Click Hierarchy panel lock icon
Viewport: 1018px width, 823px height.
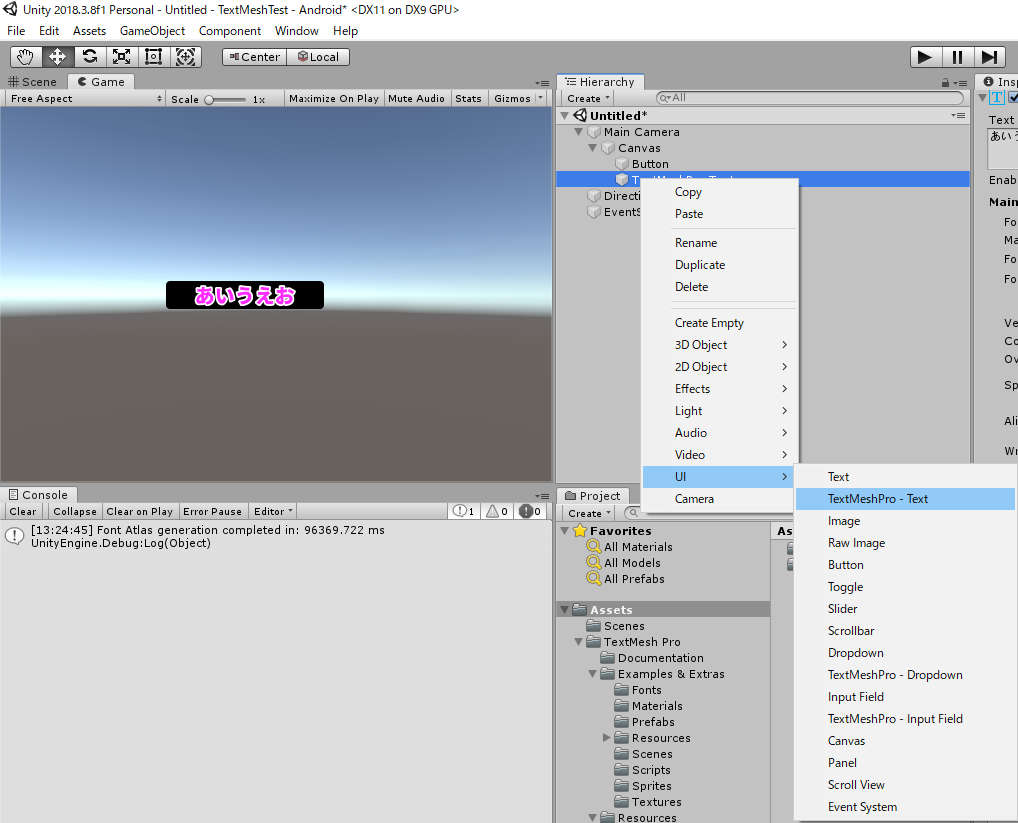[x=945, y=82]
